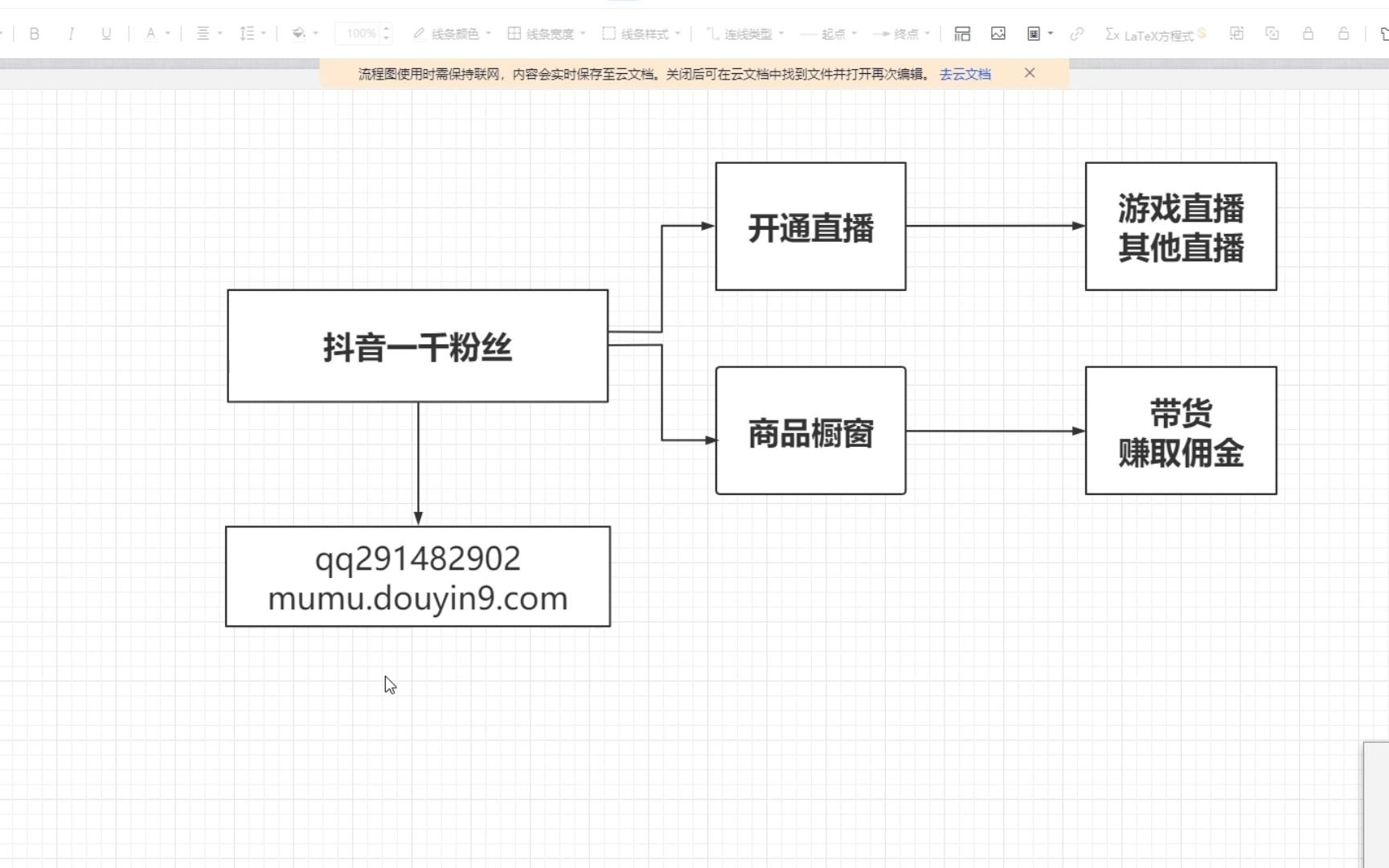
Task: Insert a LaTeX方程式 formula
Action: coord(1156,35)
